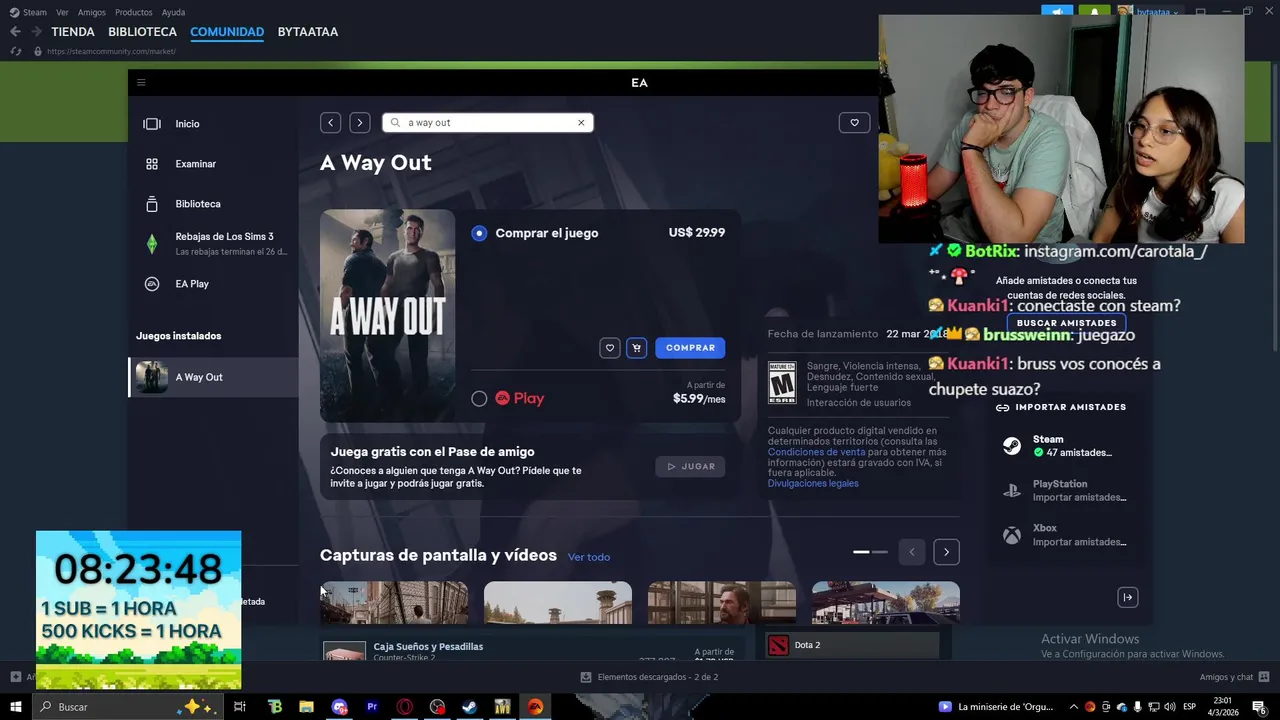Open Premiere Pro from the taskbar
The image size is (1280, 720).
click(372, 707)
